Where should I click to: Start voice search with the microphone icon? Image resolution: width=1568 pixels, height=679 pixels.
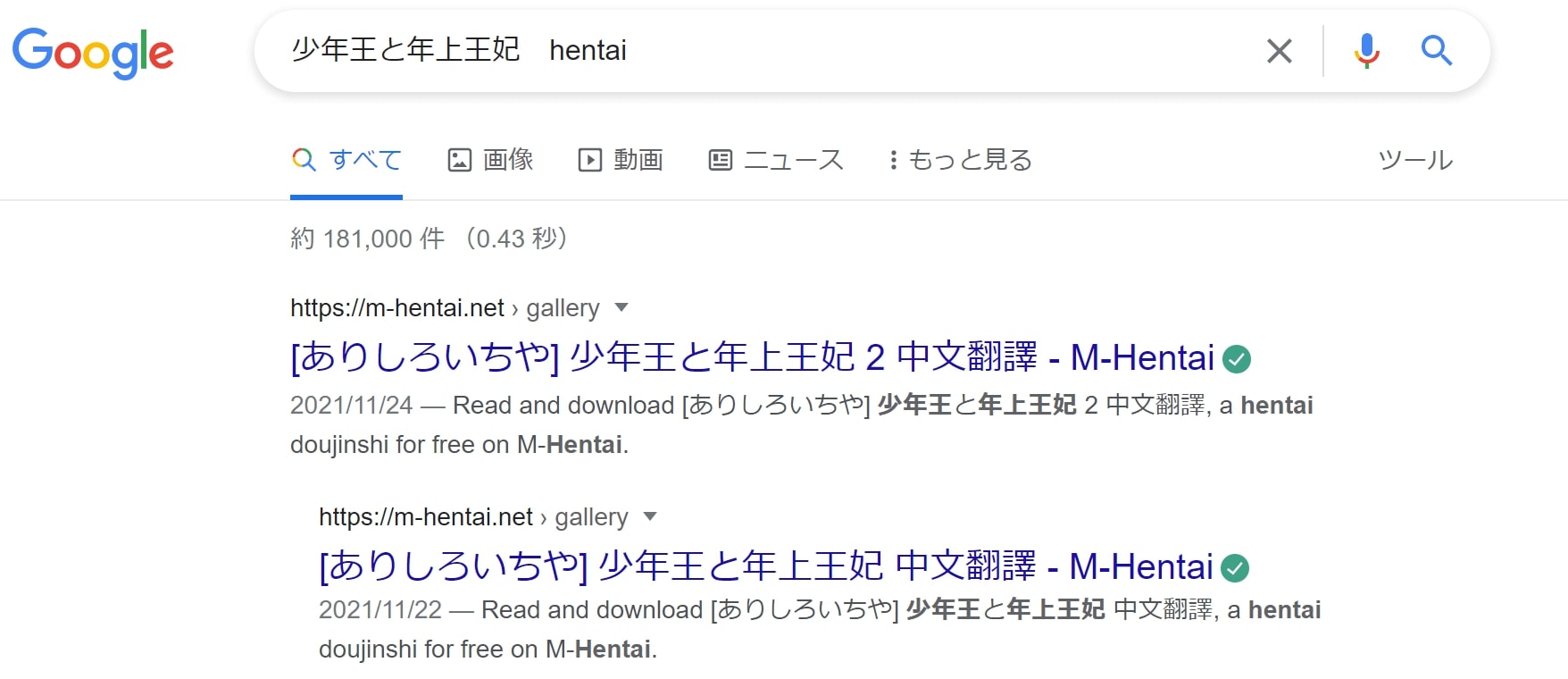tap(1366, 51)
